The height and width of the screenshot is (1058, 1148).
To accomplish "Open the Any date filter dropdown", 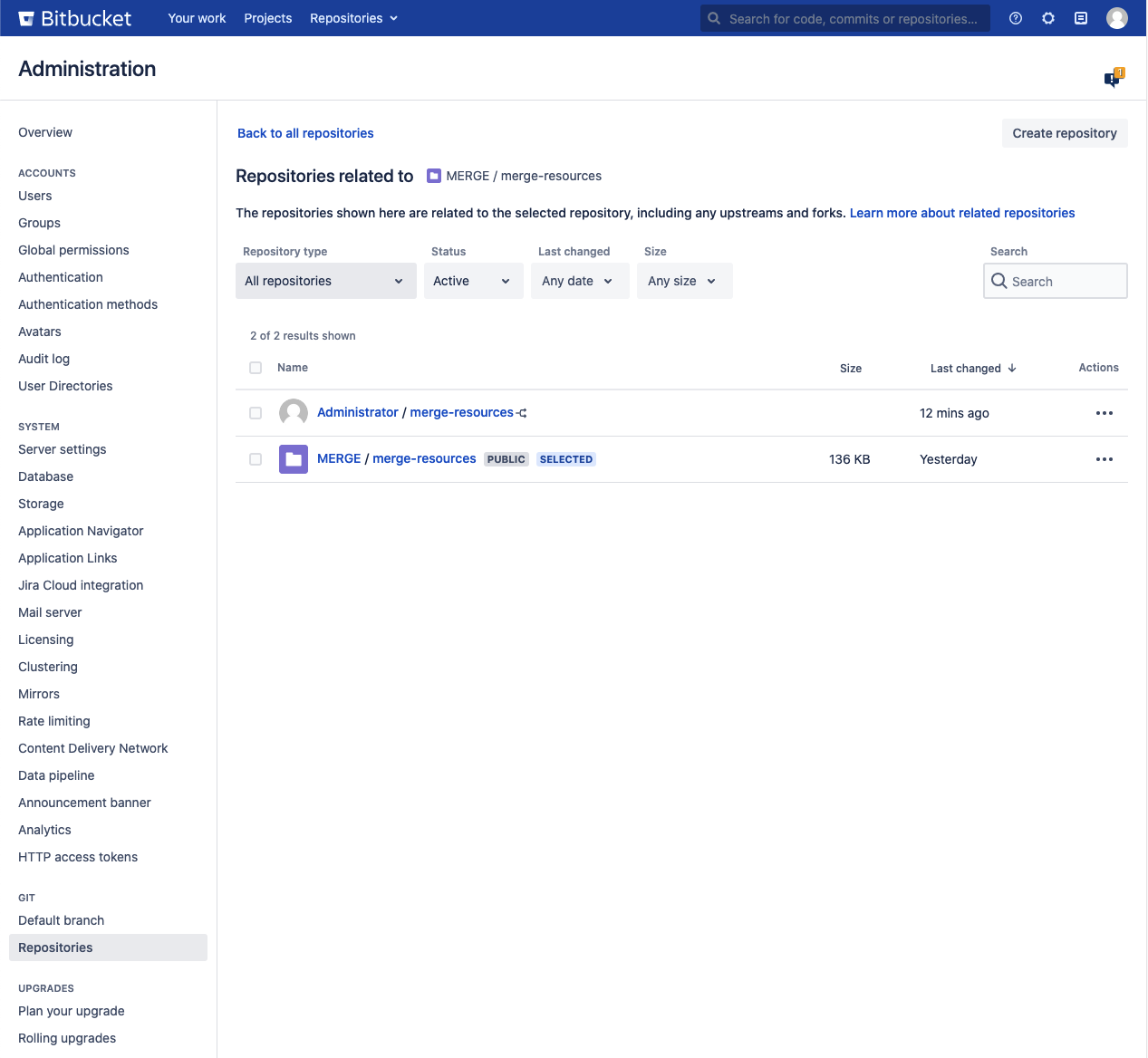I will point(579,281).
